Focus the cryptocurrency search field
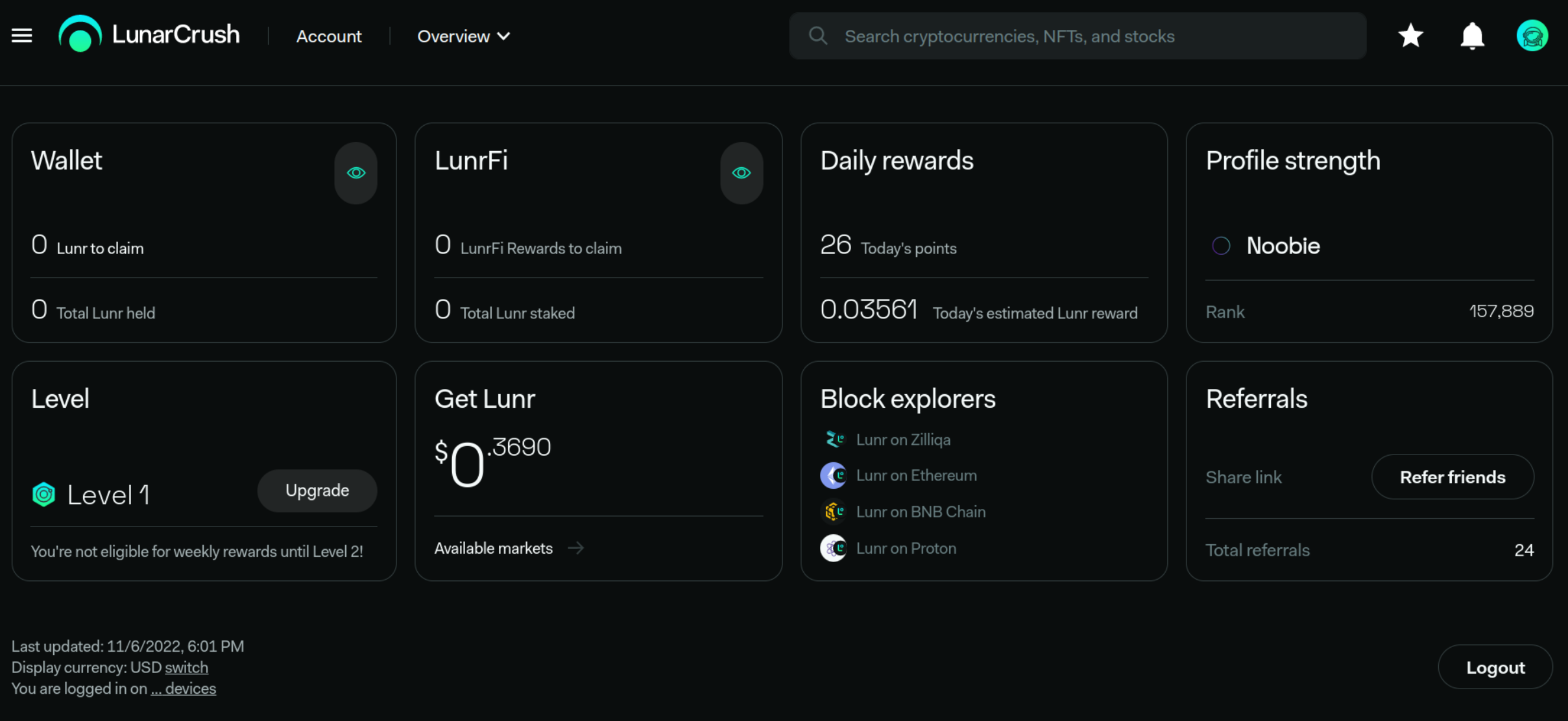 click(1077, 36)
